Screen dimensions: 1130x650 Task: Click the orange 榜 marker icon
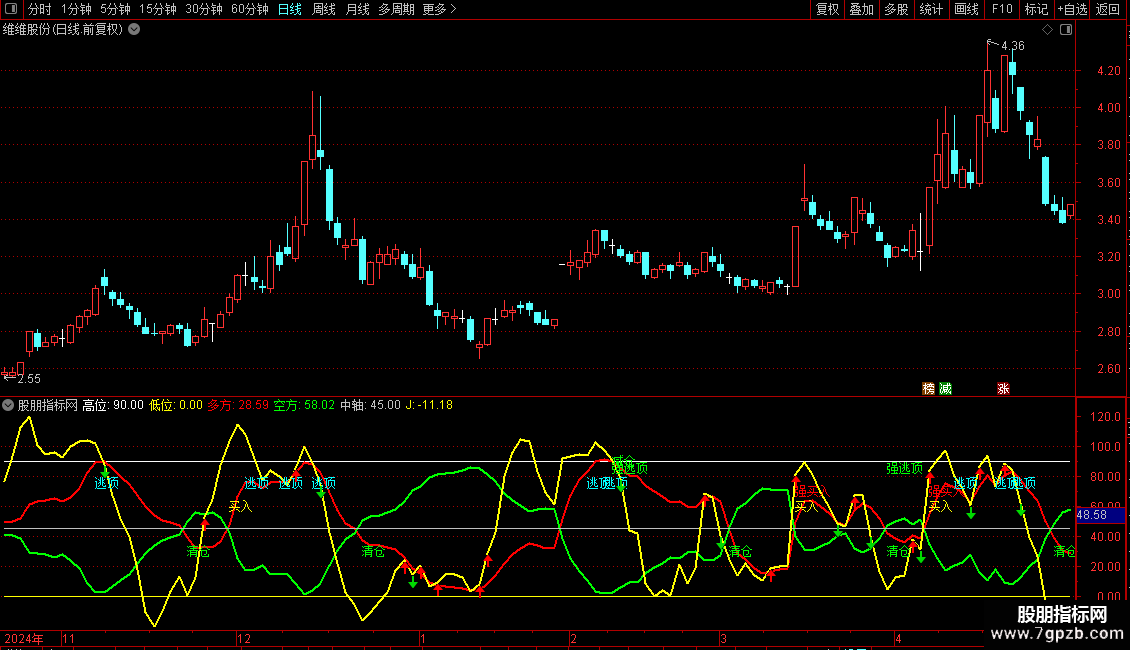tap(929, 389)
